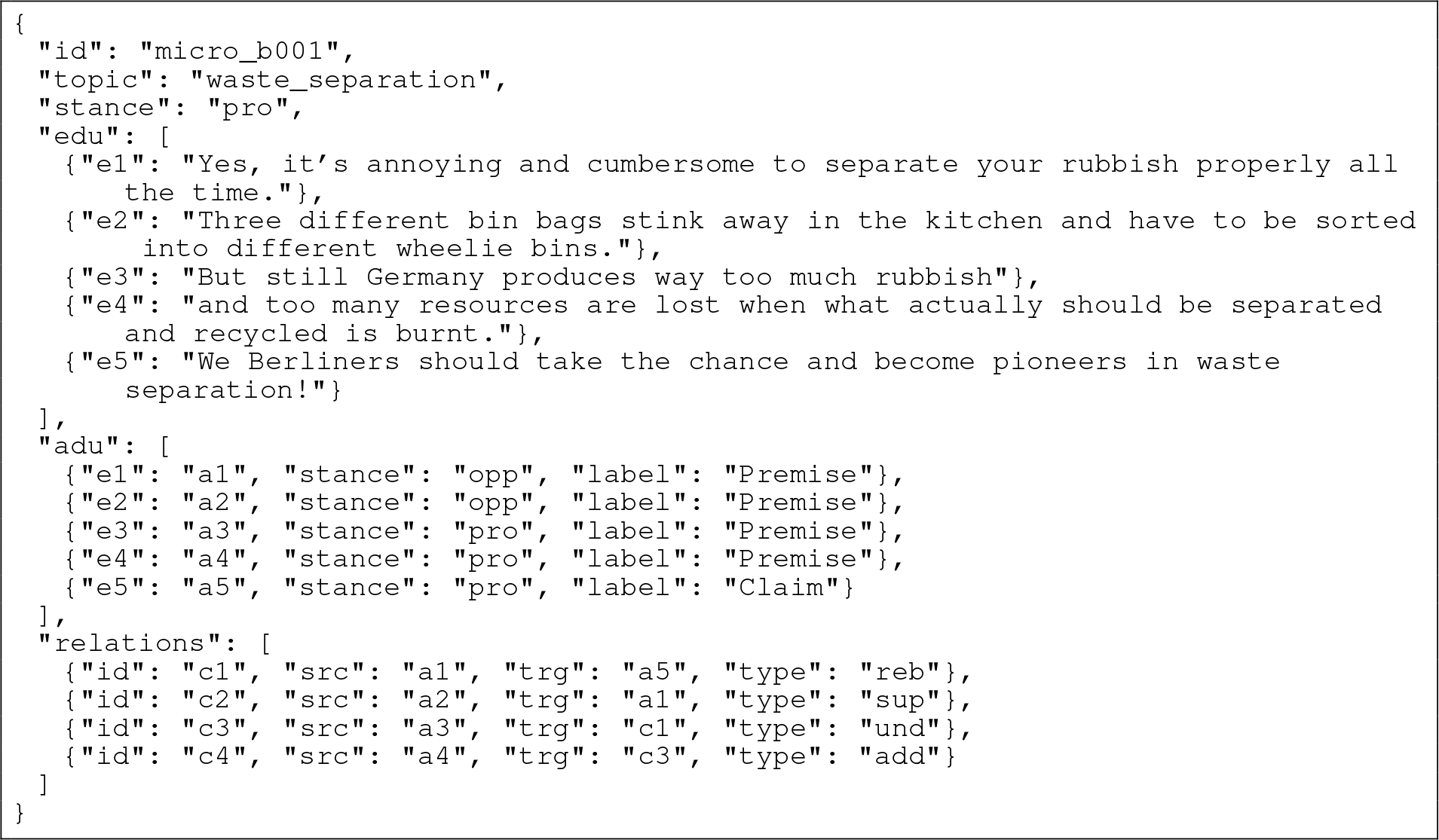This screenshot has width=1439, height=840.
Task: Click the "c4" relation id value
Action: pos(216,756)
